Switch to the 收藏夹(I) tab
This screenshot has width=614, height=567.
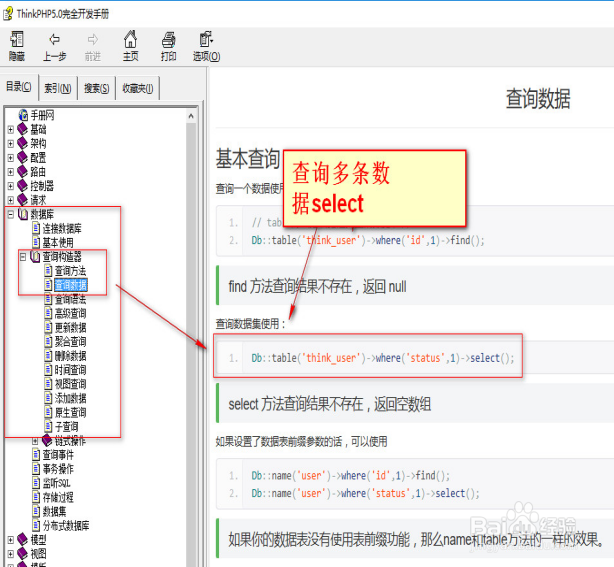click(138, 88)
